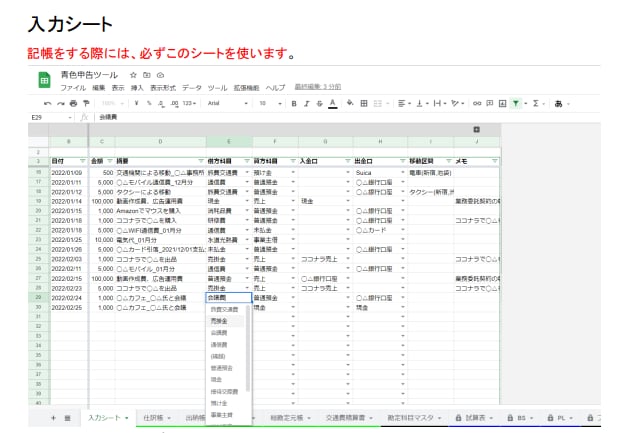Viewport: 638px width, 433px height.
Task: Toggle the green filter funnel button
Action: (516, 103)
